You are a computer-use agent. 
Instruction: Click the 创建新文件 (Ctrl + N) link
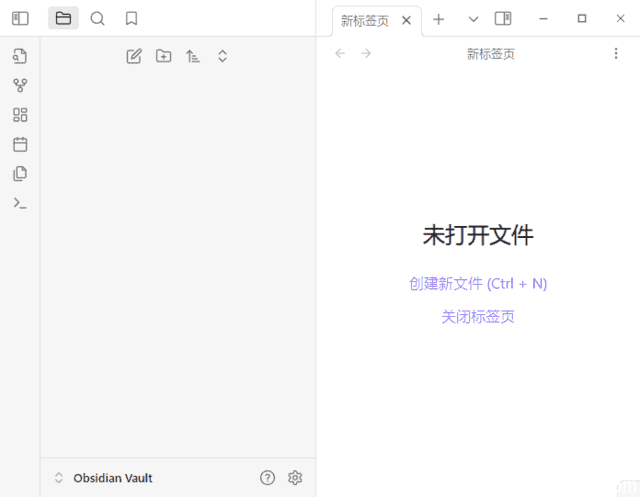[x=478, y=283]
